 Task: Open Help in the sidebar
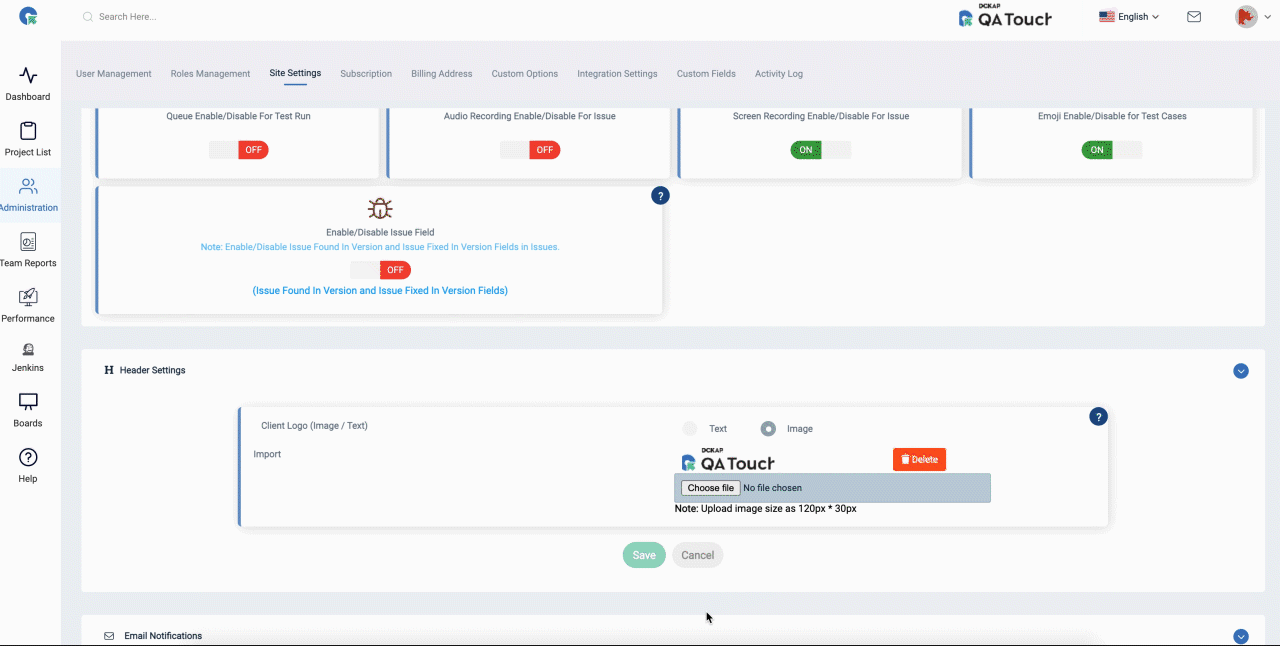tap(28, 465)
